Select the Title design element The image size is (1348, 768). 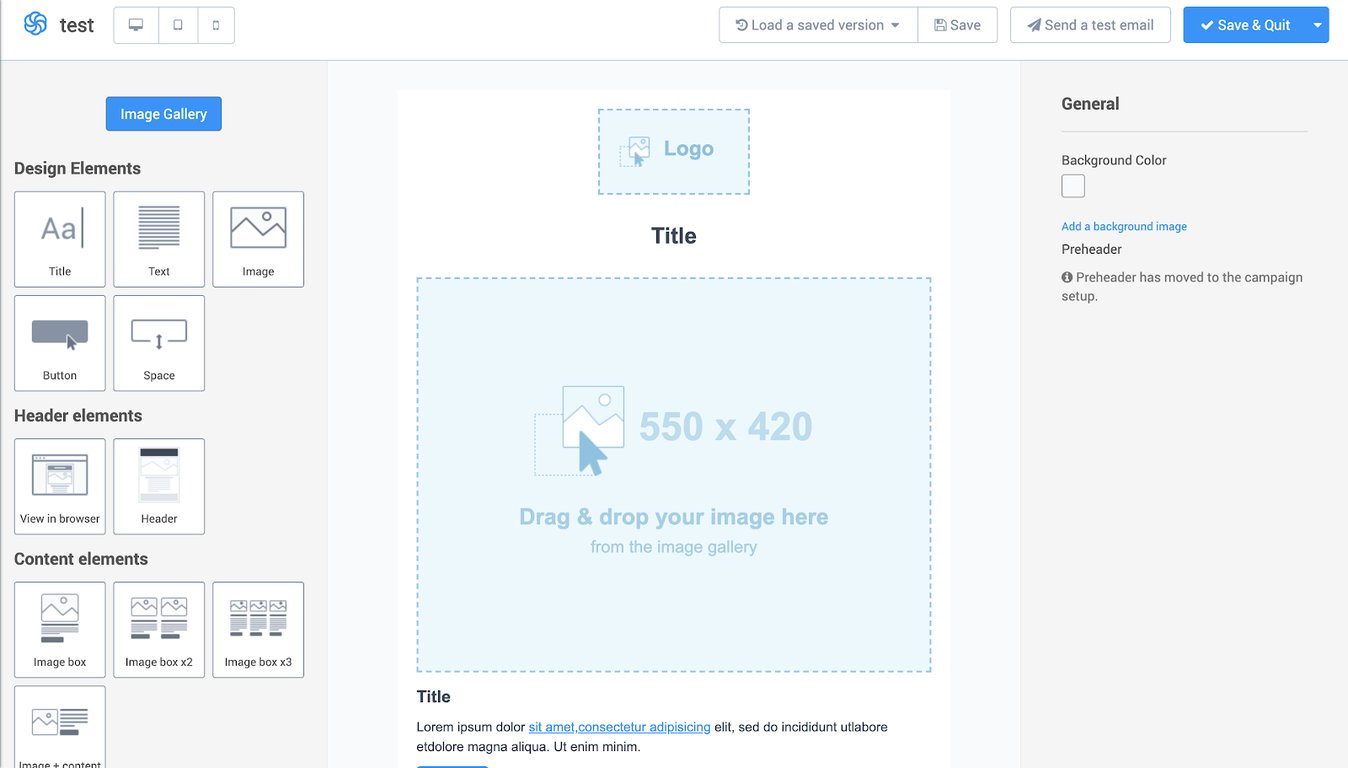pyautogui.click(x=60, y=239)
